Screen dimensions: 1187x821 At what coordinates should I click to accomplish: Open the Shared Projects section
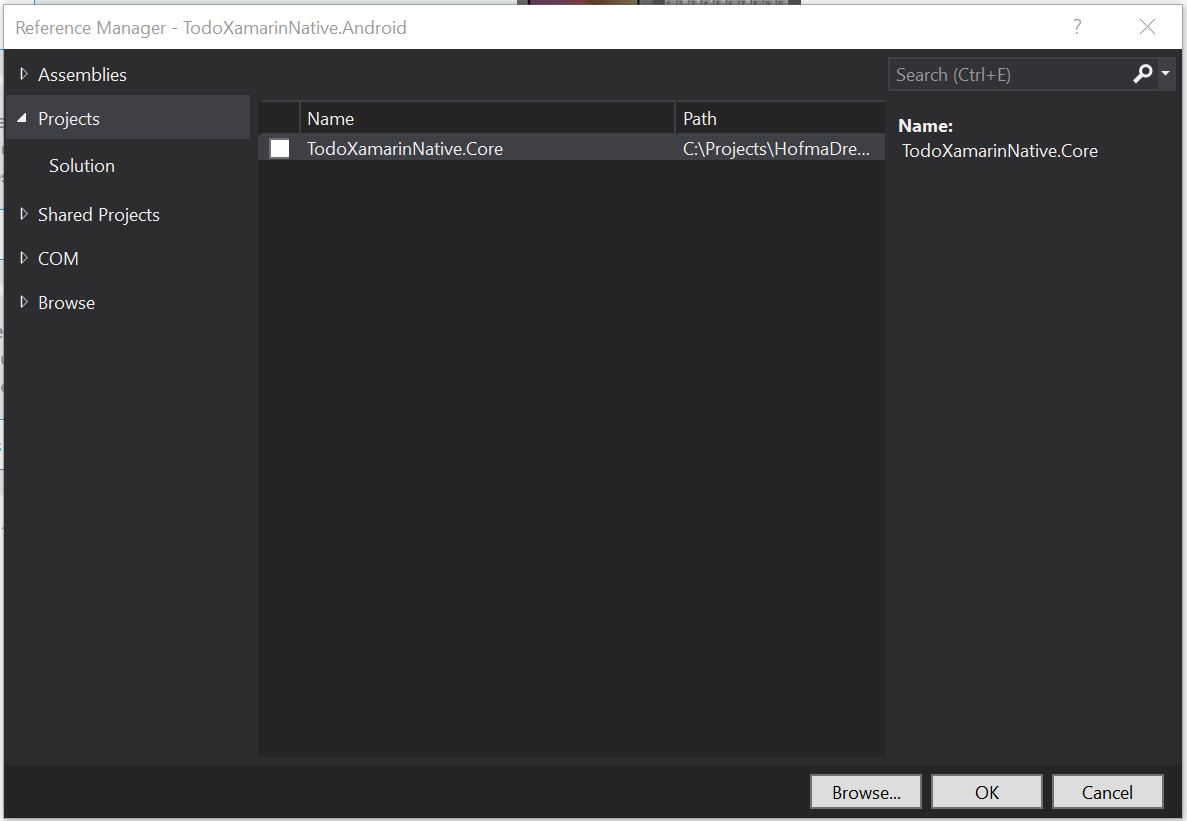pyautogui.click(x=99, y=215)
